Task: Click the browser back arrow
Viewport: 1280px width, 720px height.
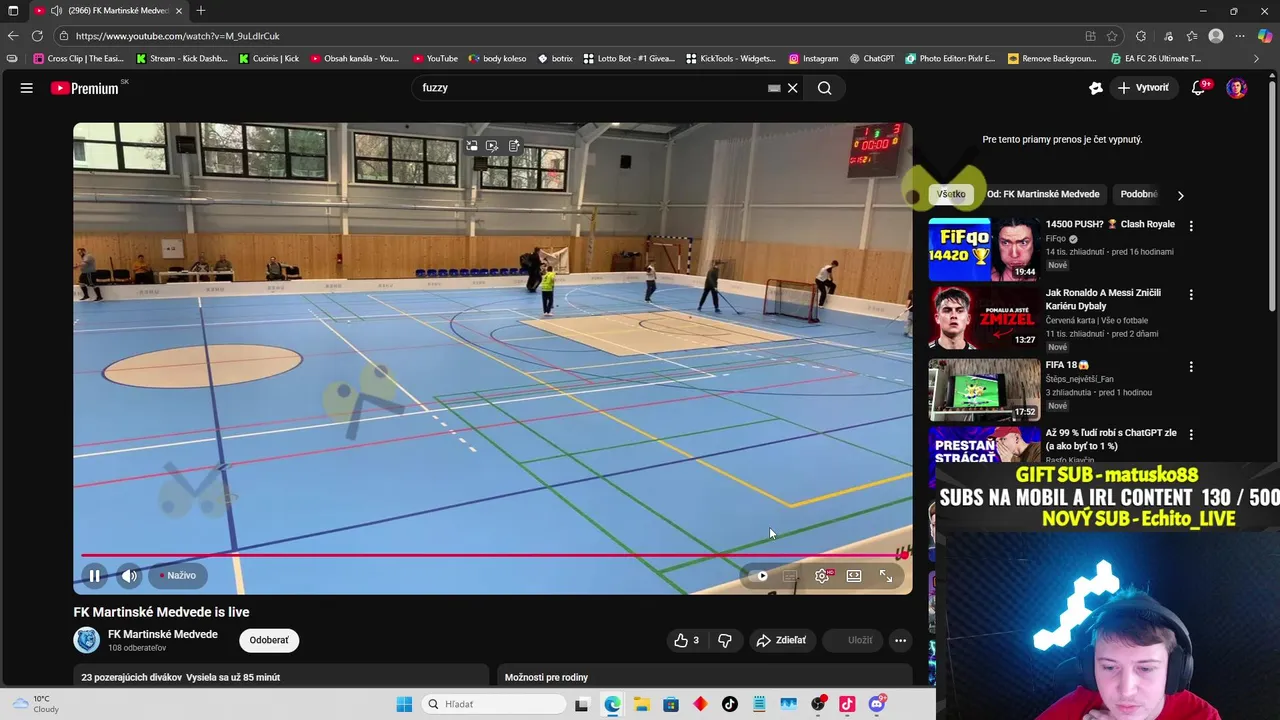Action: (x=12, y=36)
